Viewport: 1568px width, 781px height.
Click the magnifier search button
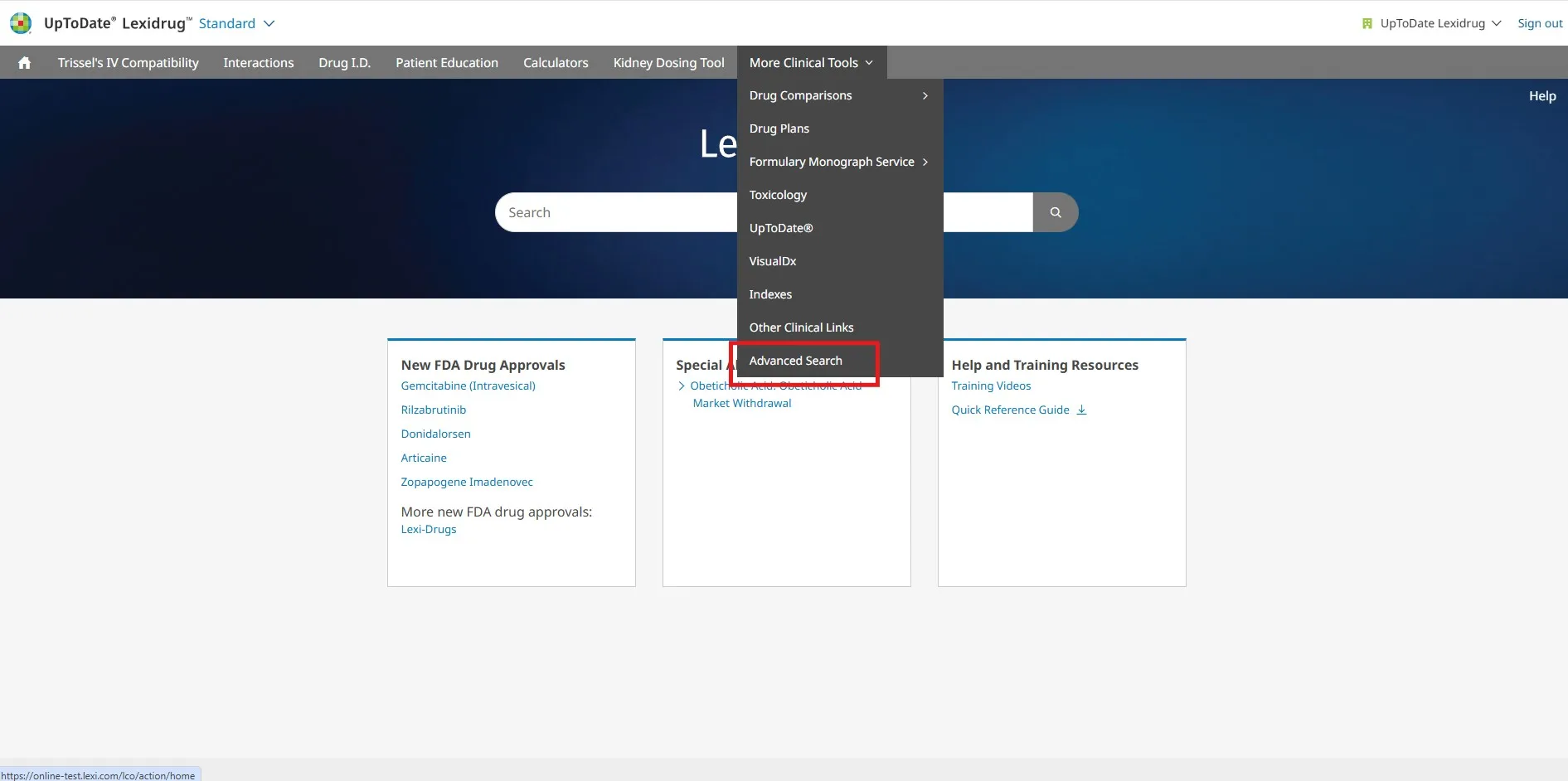click(1056, 212)
